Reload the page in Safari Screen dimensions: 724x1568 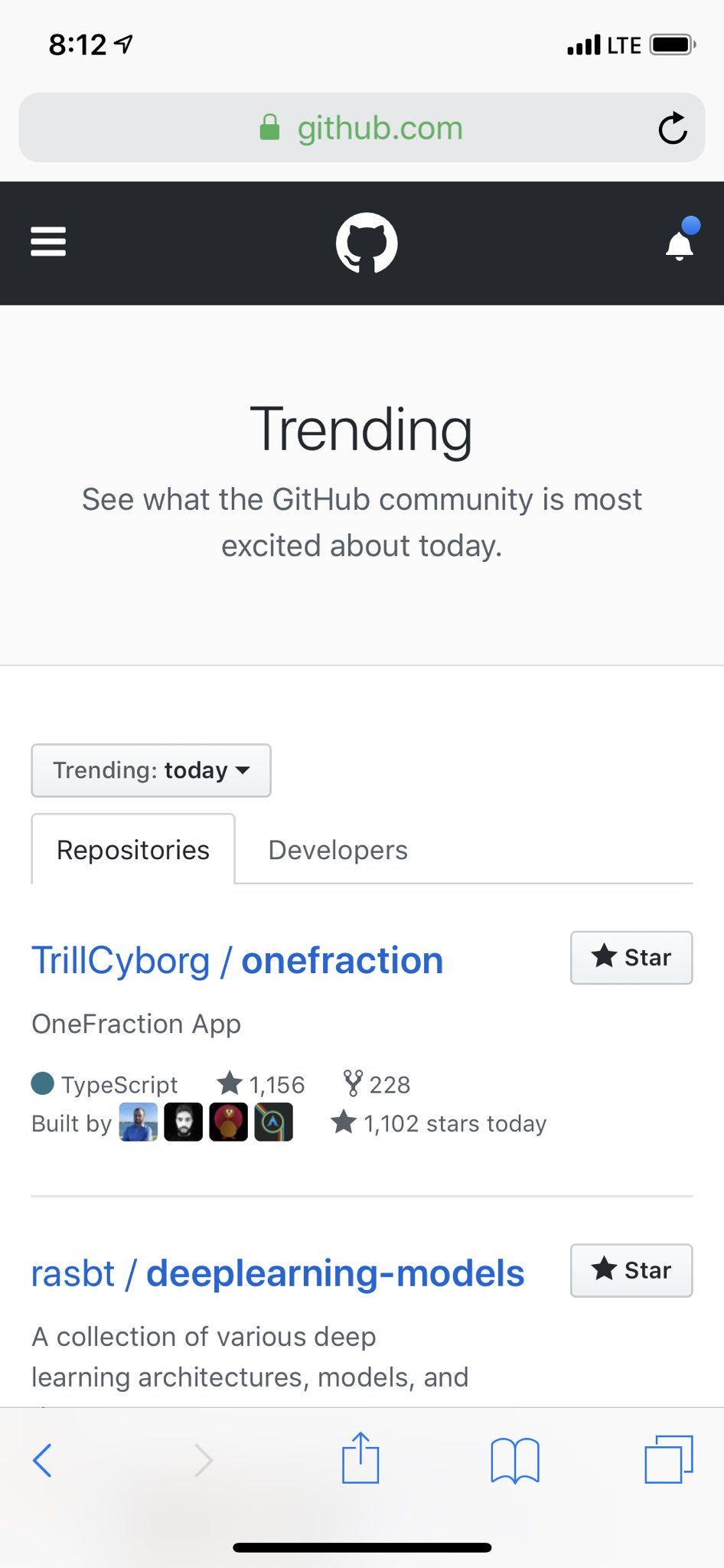672,128
